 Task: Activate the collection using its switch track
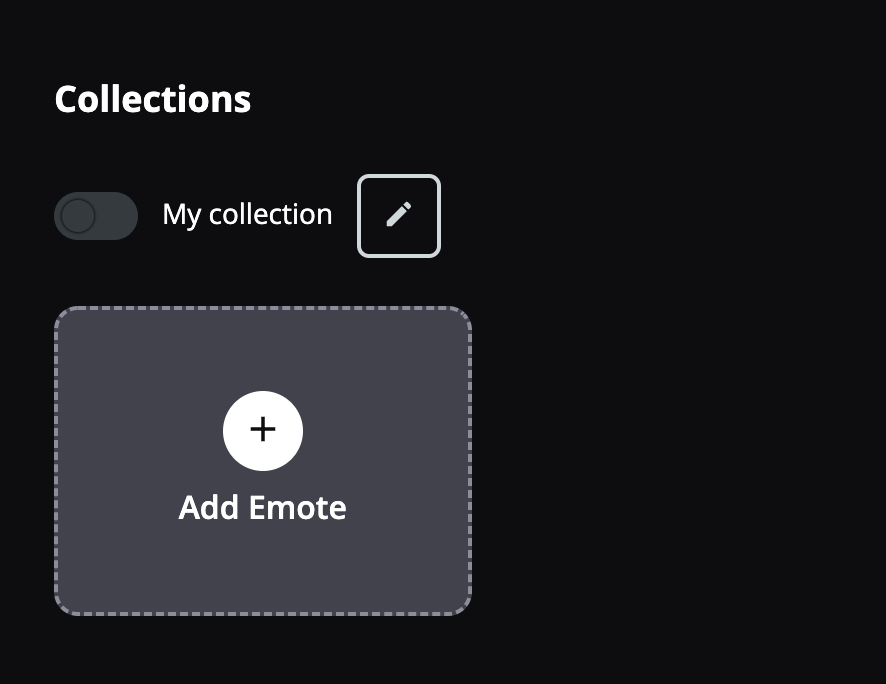point(96,216)
